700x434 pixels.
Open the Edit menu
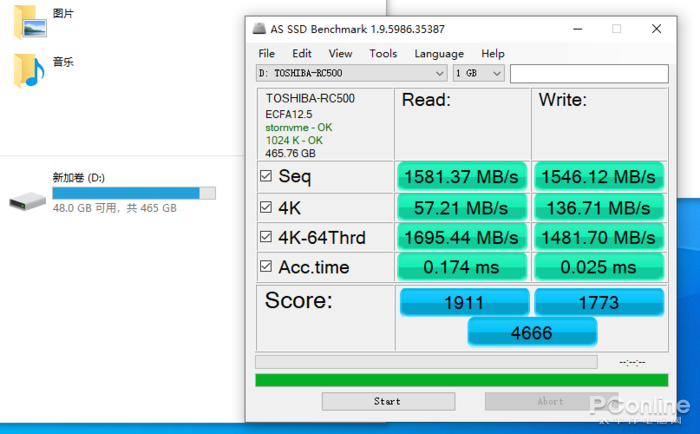302,54
